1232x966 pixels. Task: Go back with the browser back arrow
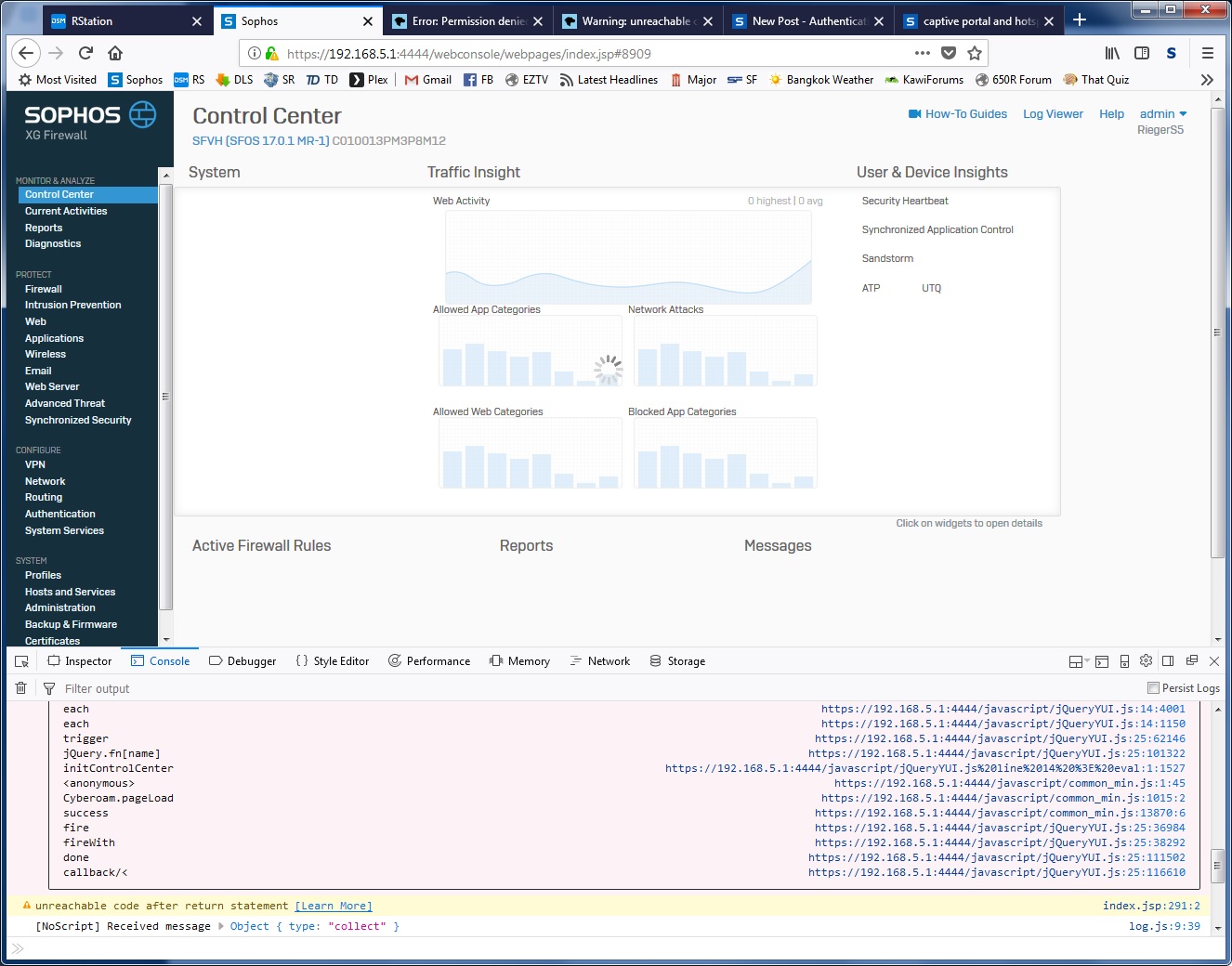tap(27, 53)
